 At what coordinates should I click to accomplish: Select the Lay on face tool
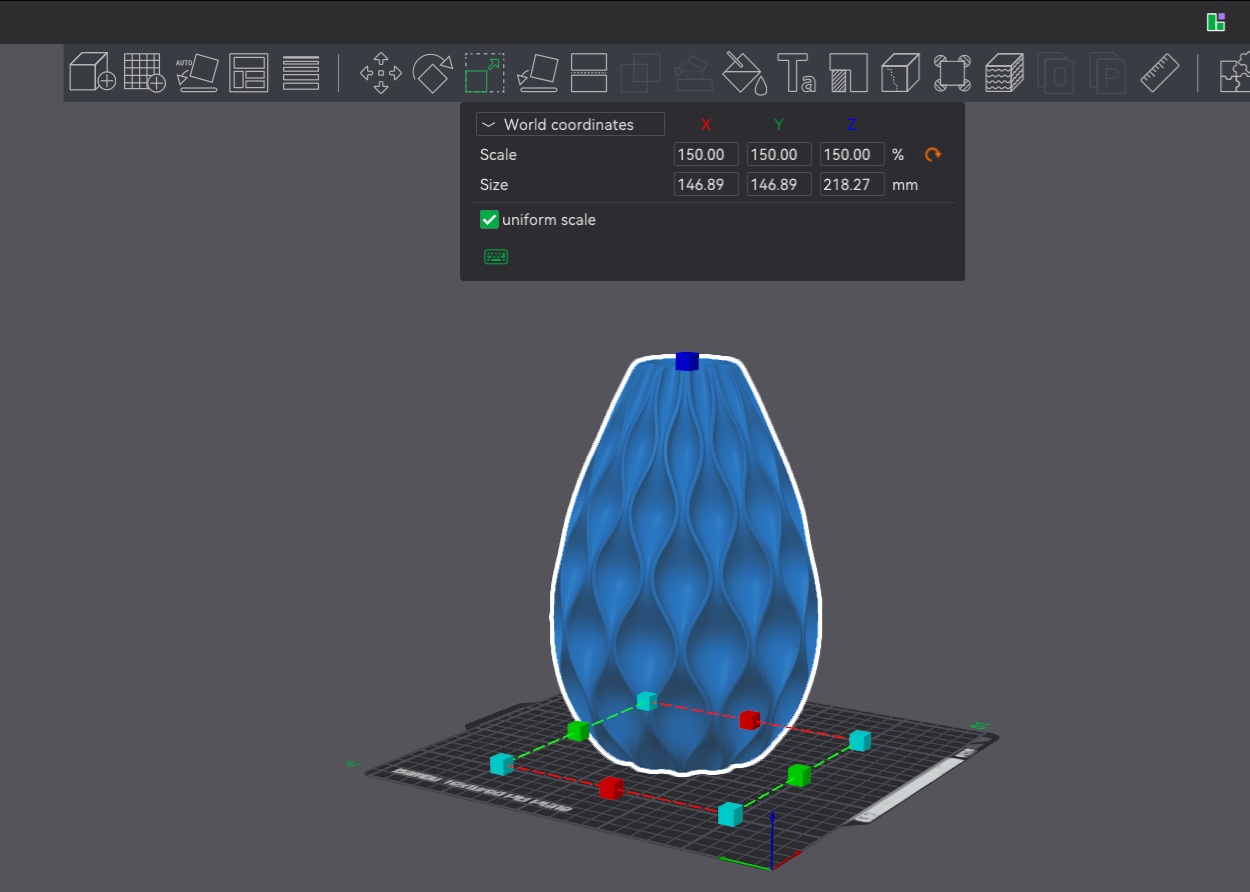click(538, 73)
